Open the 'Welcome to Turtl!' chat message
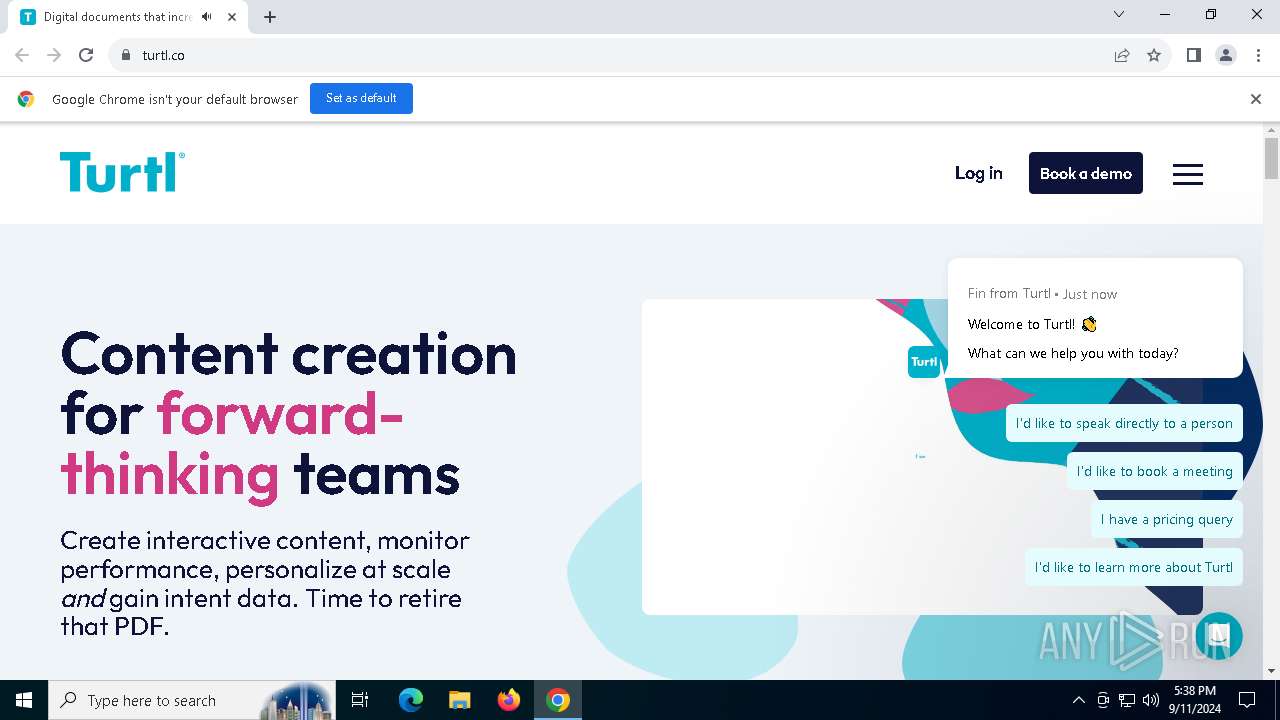This screenshot has width=1280, height=720. (x=1095, y=318)
